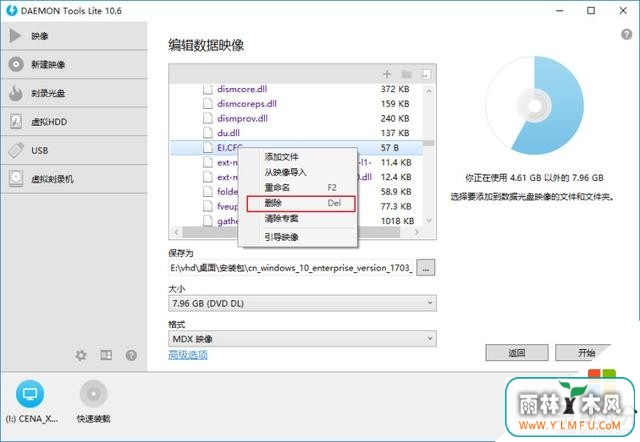Screen dimensions: 640x442
Task: Click the file icon next to du.dll
Action: (208, 133)
